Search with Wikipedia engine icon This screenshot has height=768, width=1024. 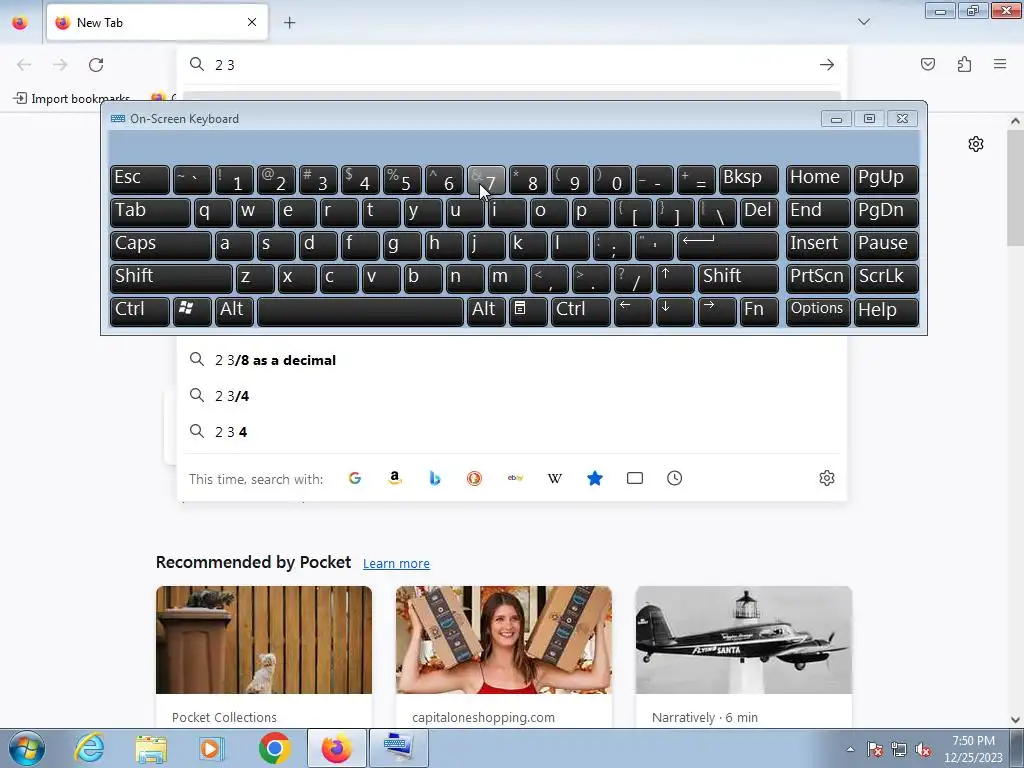click(554, 478)
